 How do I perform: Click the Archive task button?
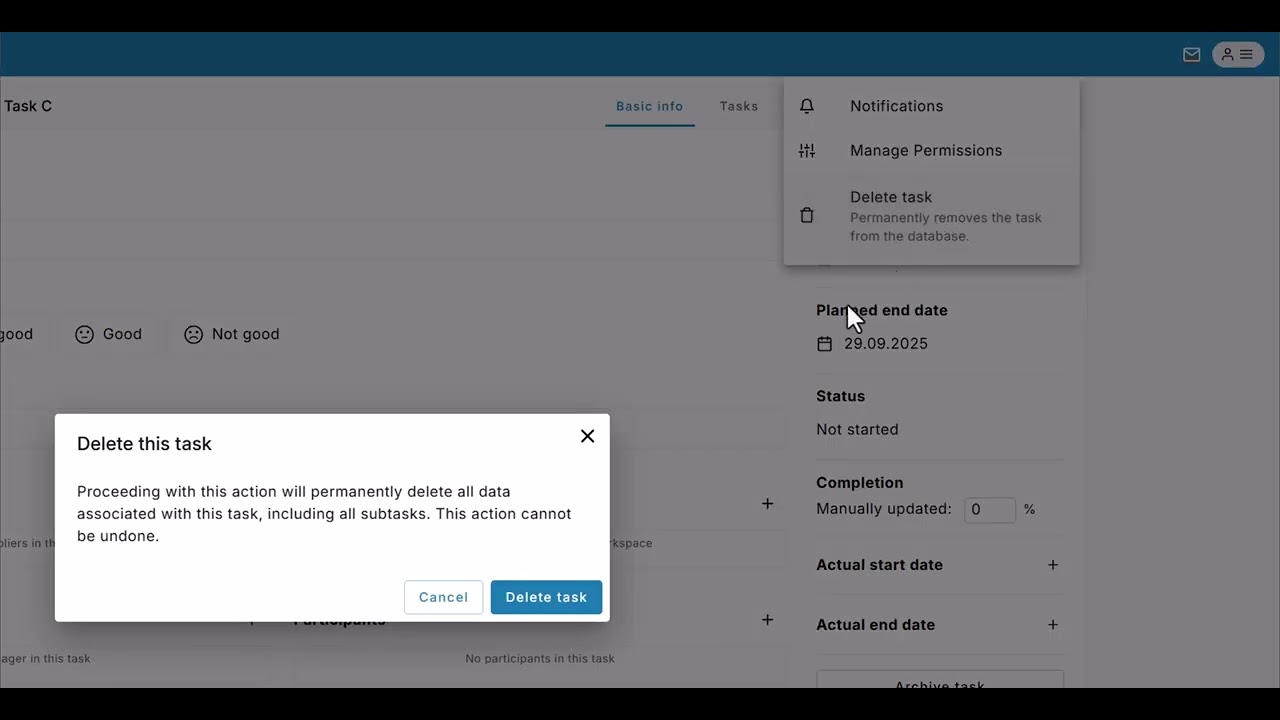[x=940, y=681]
